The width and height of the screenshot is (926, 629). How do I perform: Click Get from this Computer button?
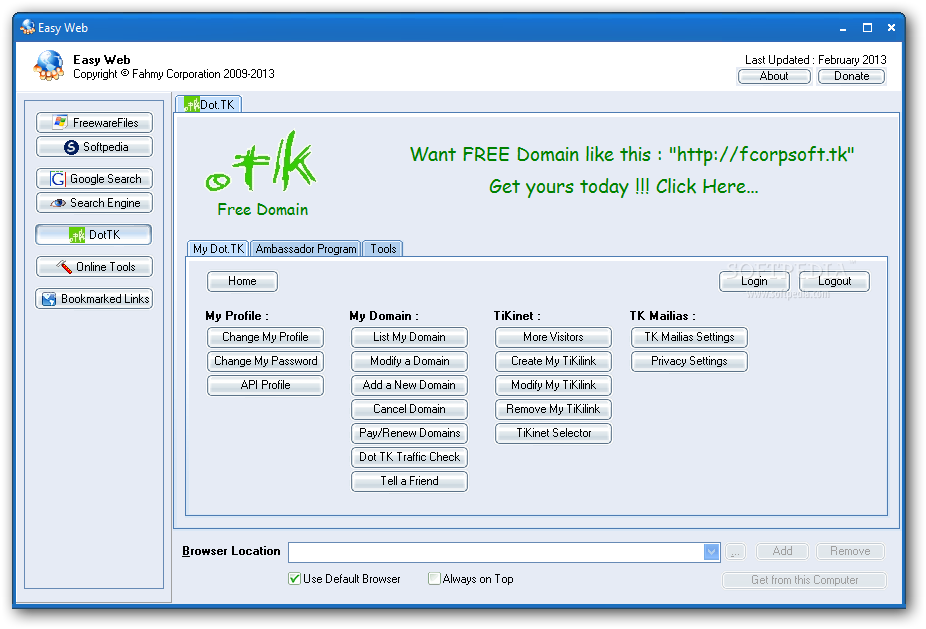[x=804, y=581]
